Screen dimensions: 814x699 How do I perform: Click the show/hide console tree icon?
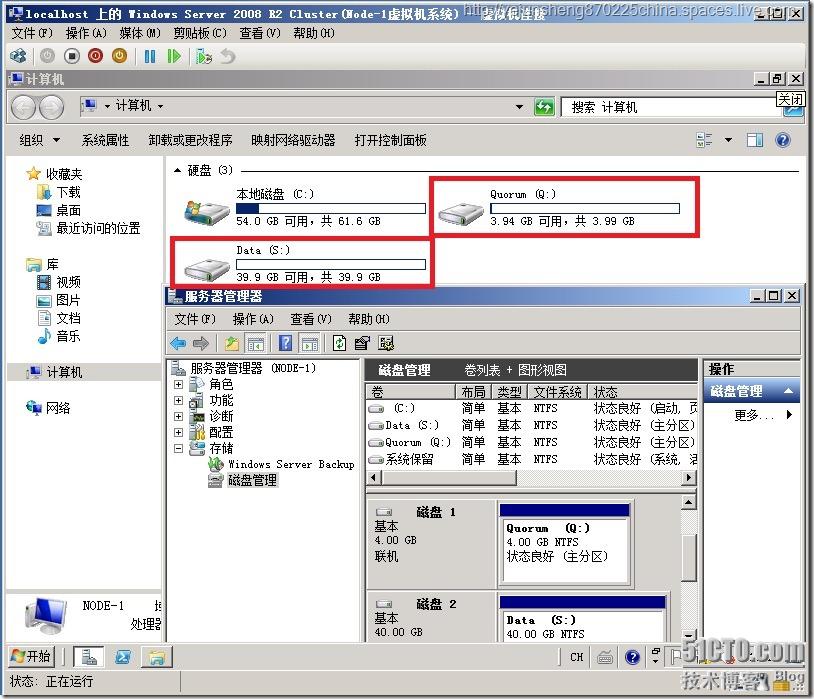coord(255,343)
